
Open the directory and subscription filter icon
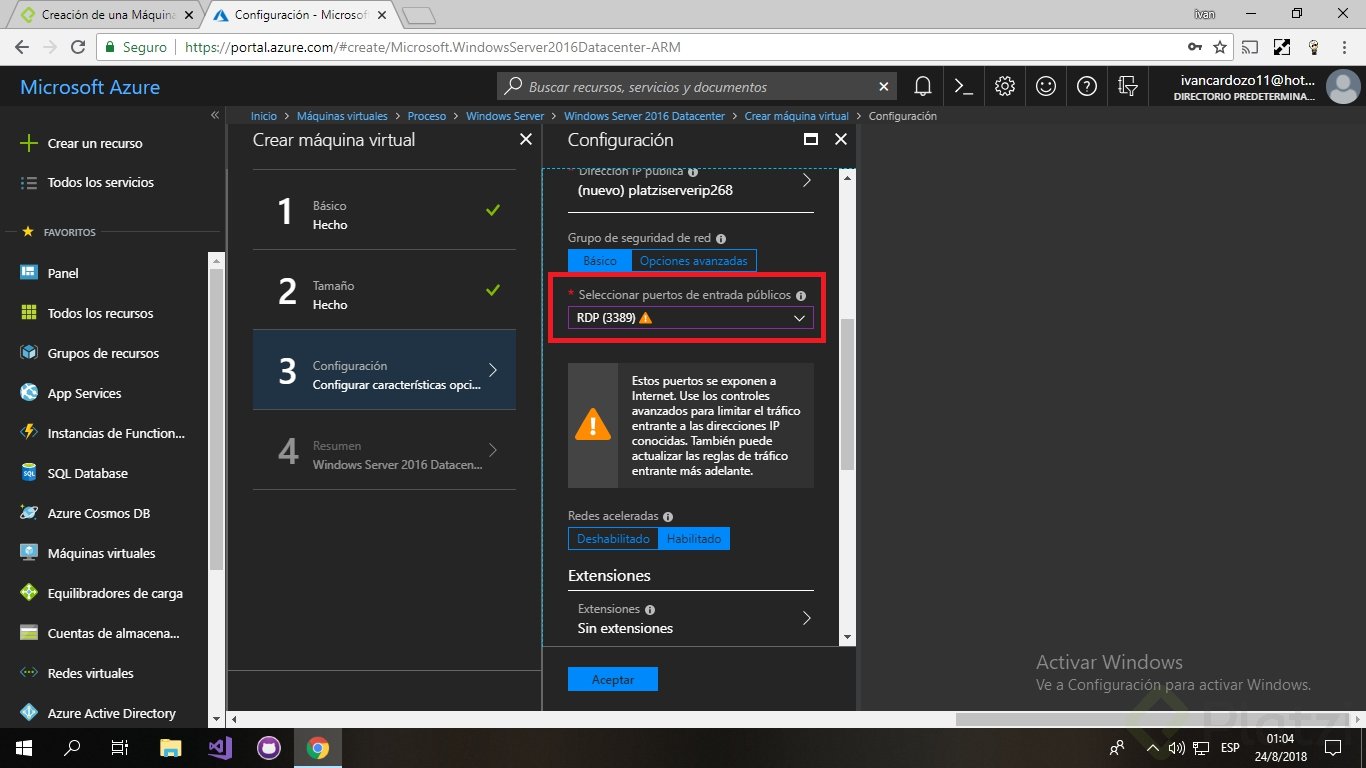1128,87
